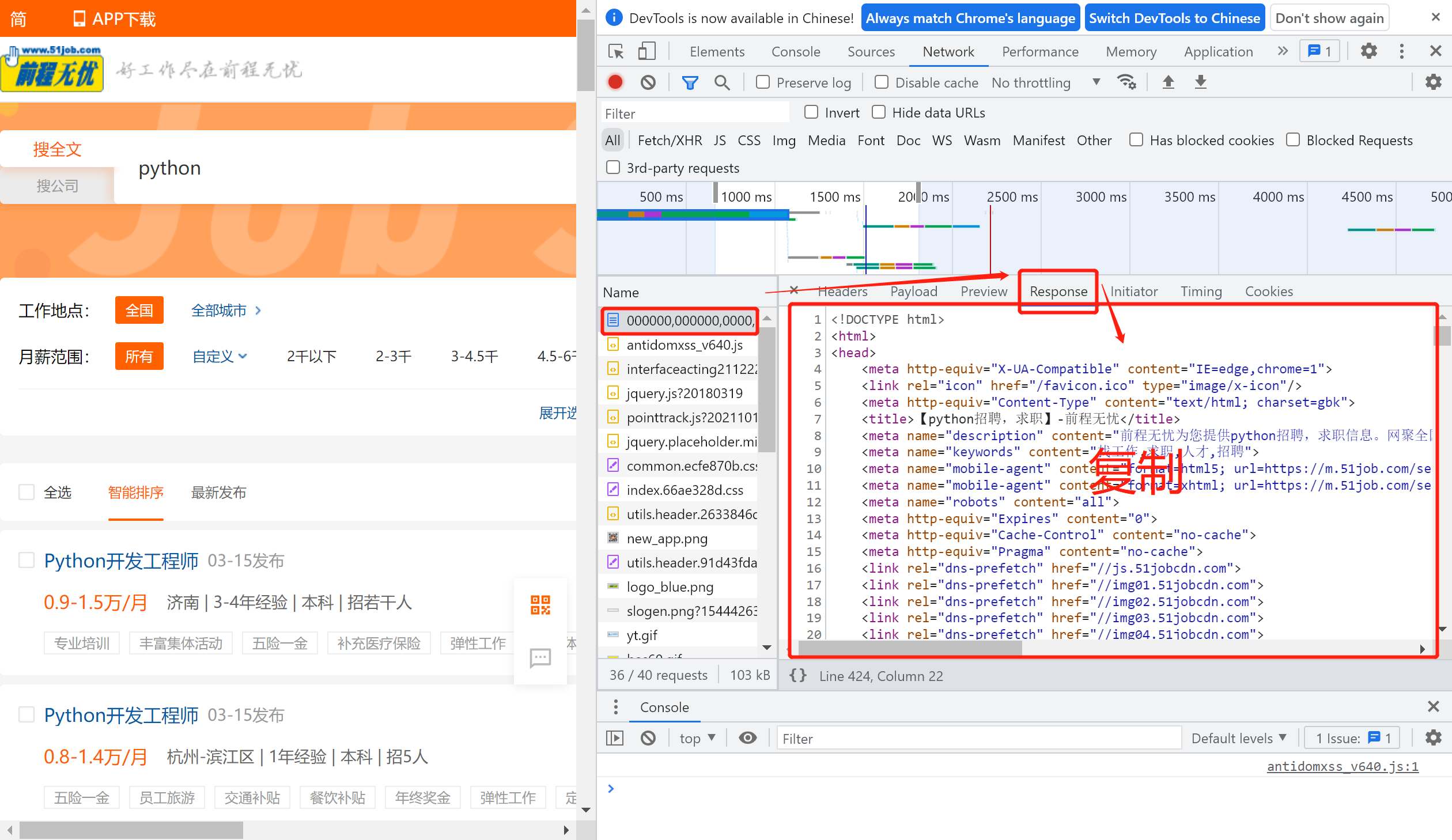Open network search magnifier icon
The image size is (1452, 840).
pos(722,82)
